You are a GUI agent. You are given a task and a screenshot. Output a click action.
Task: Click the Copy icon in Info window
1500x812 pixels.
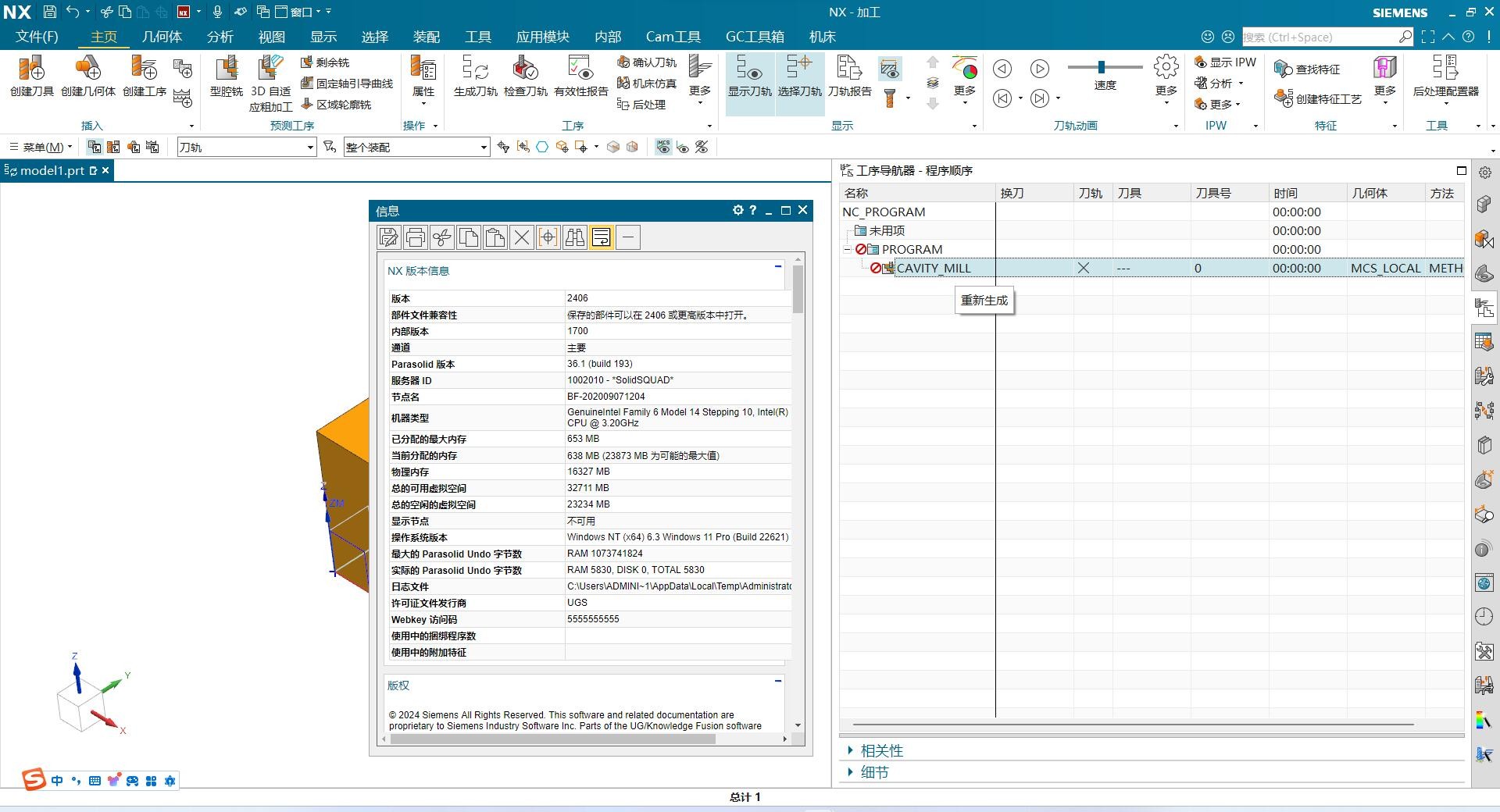(469, 237)
